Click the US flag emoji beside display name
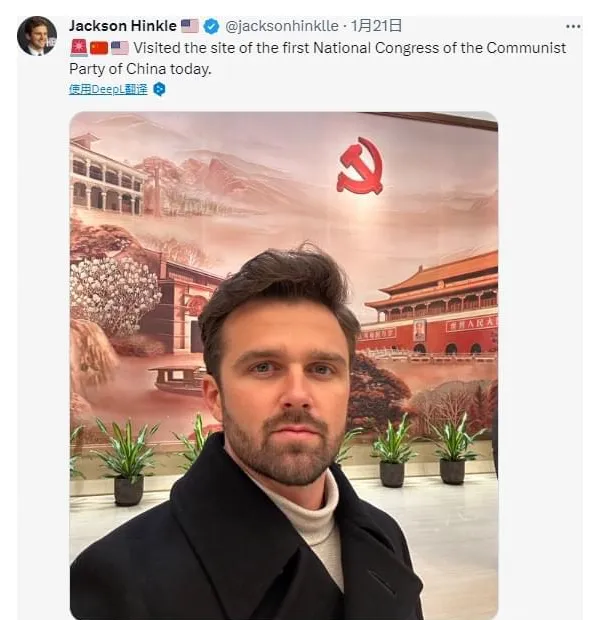This screenshot has height=620, width=593. (x=190, y=26)
